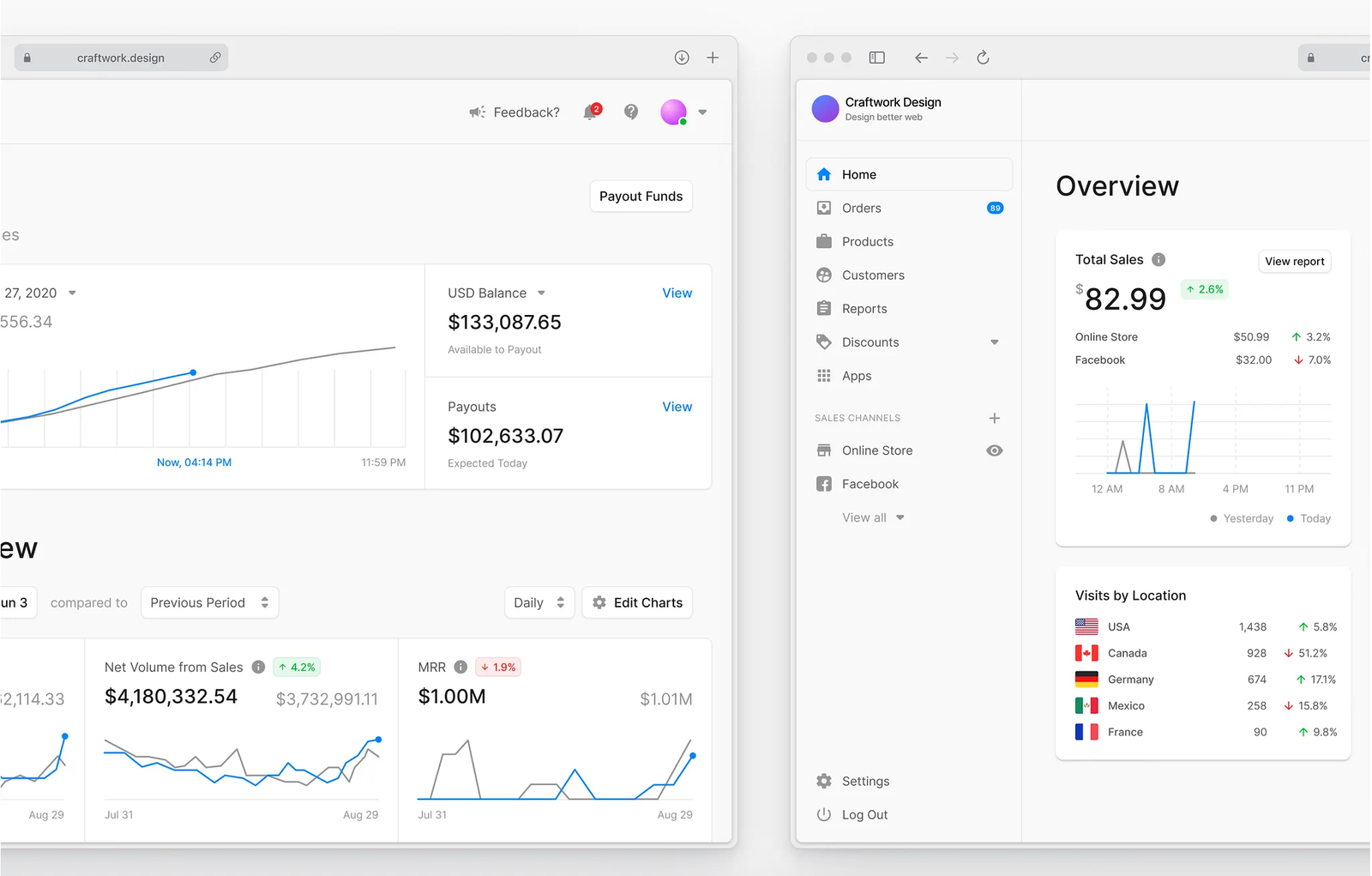Click the Payout Funds button
The height and width of the screenshot is (876, 1372).
641,196
